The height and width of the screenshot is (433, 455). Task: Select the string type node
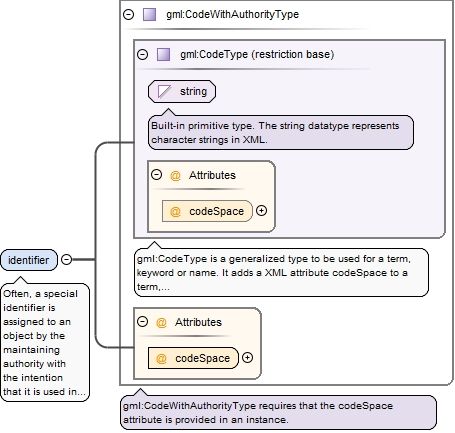click(182, 91)
